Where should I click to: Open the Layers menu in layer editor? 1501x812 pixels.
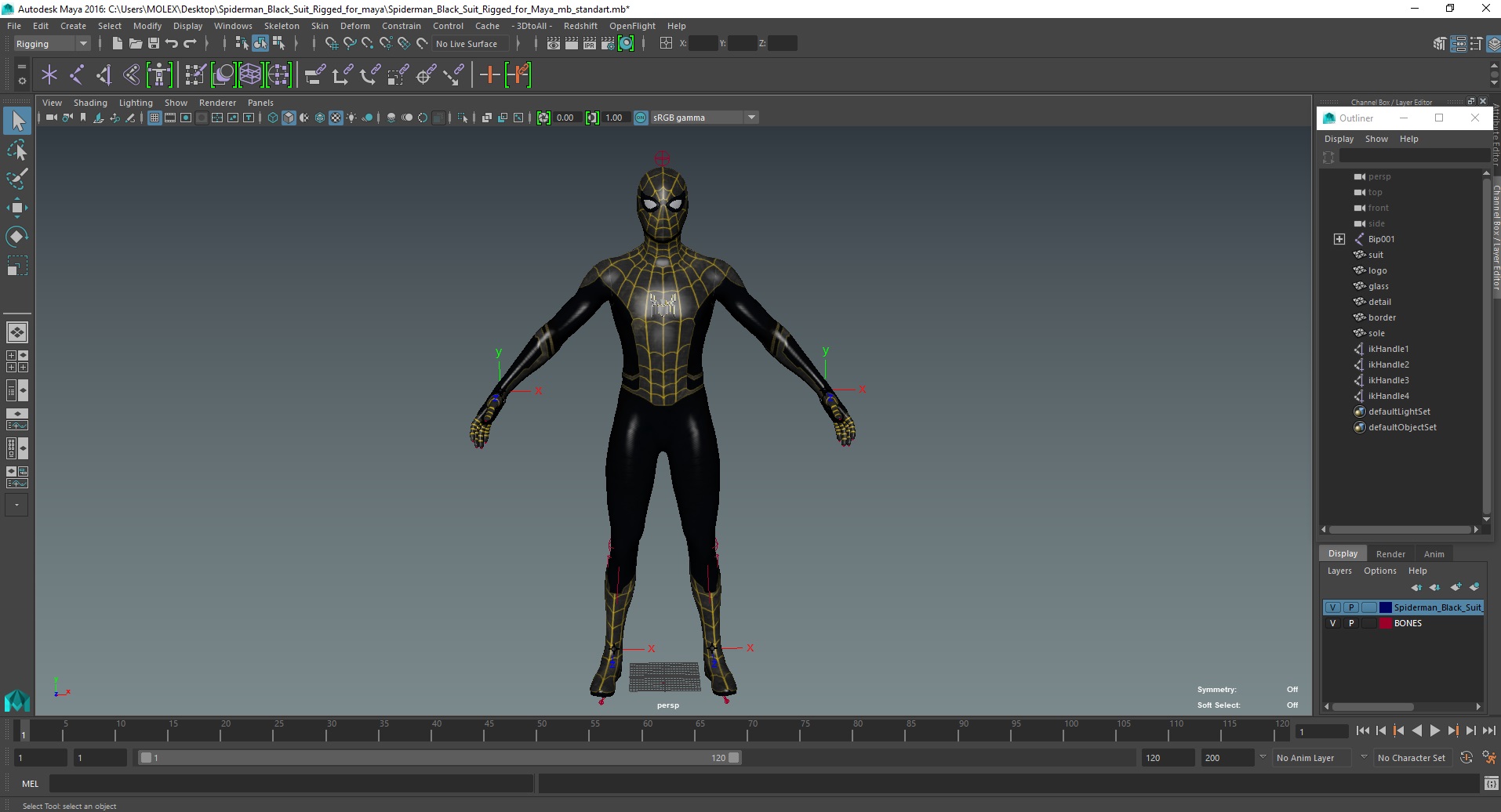click(1339, 571)
